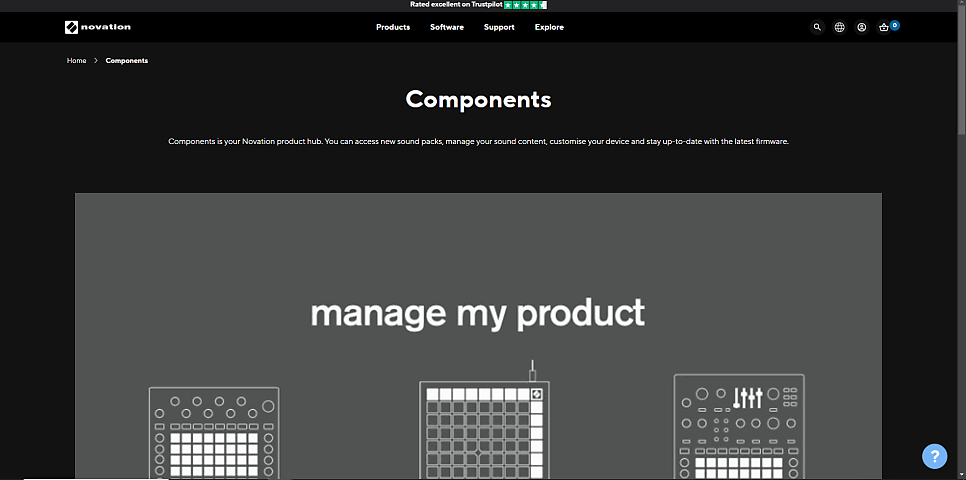Open the blue help question-mark bubble
Image resolution: width=966 pixels, height=480 pixels.
coord(935,457)
